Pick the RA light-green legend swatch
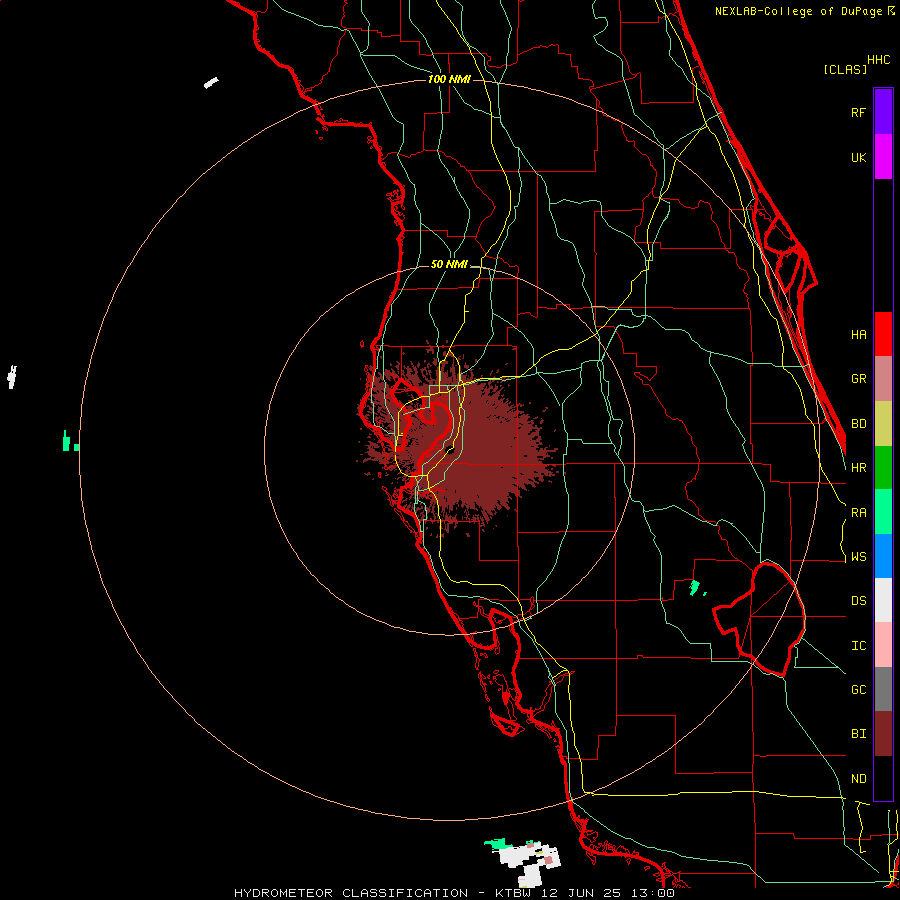Screen dimensions: 900x900 (883, 512)
